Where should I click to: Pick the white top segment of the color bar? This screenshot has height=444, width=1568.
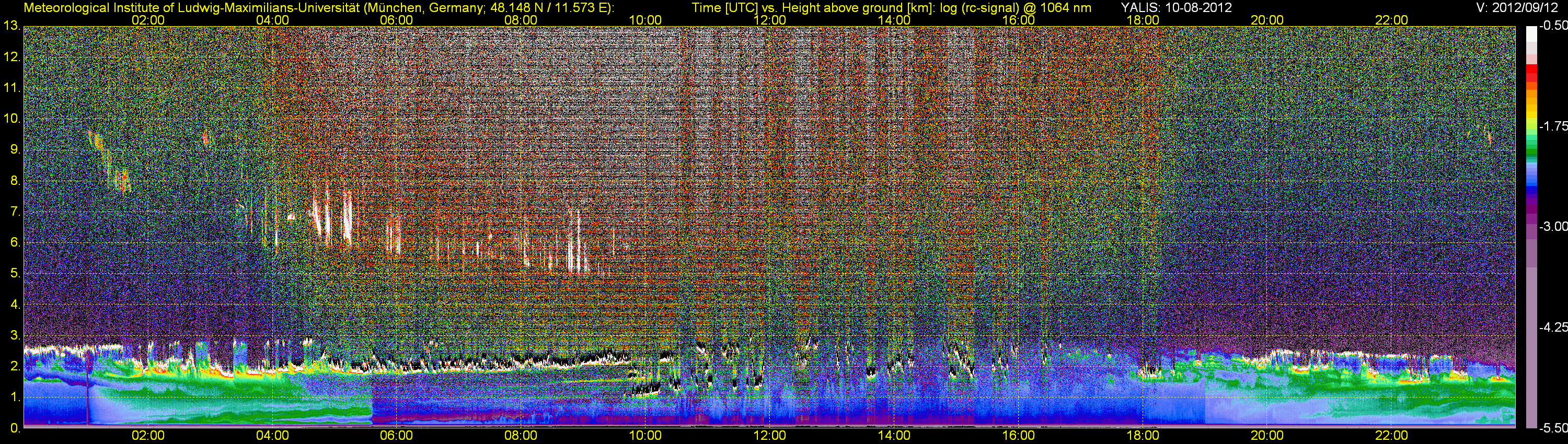click(x=1531, y=33)
